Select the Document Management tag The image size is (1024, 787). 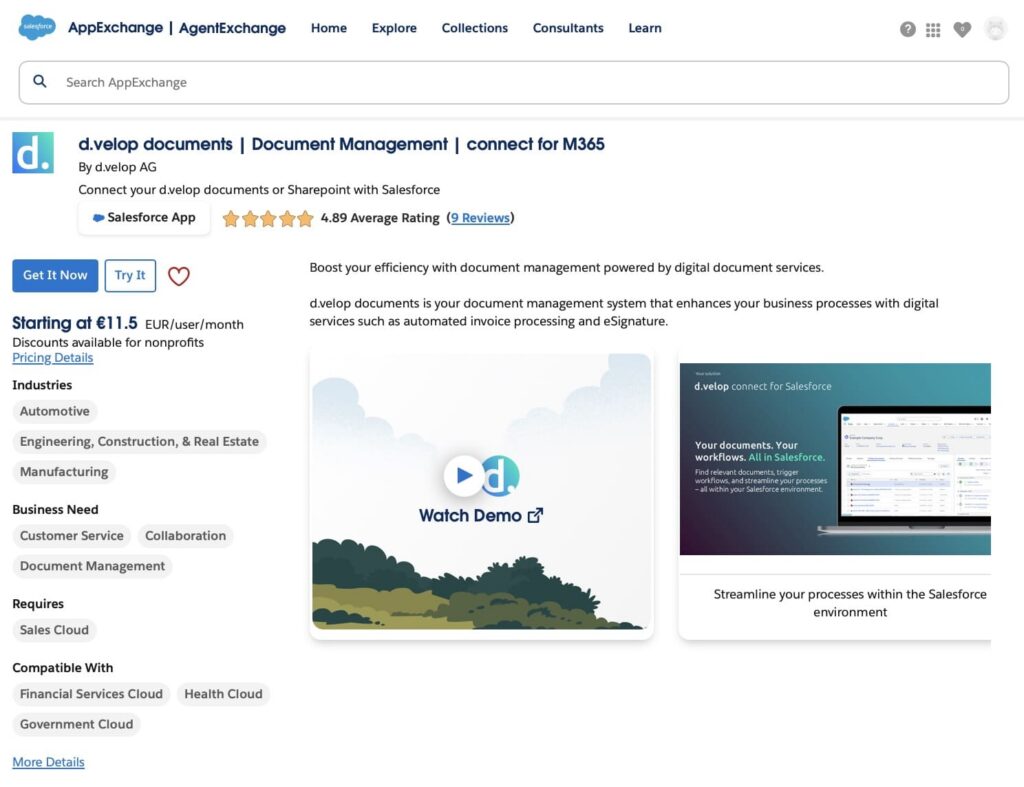tap(92, 566)
